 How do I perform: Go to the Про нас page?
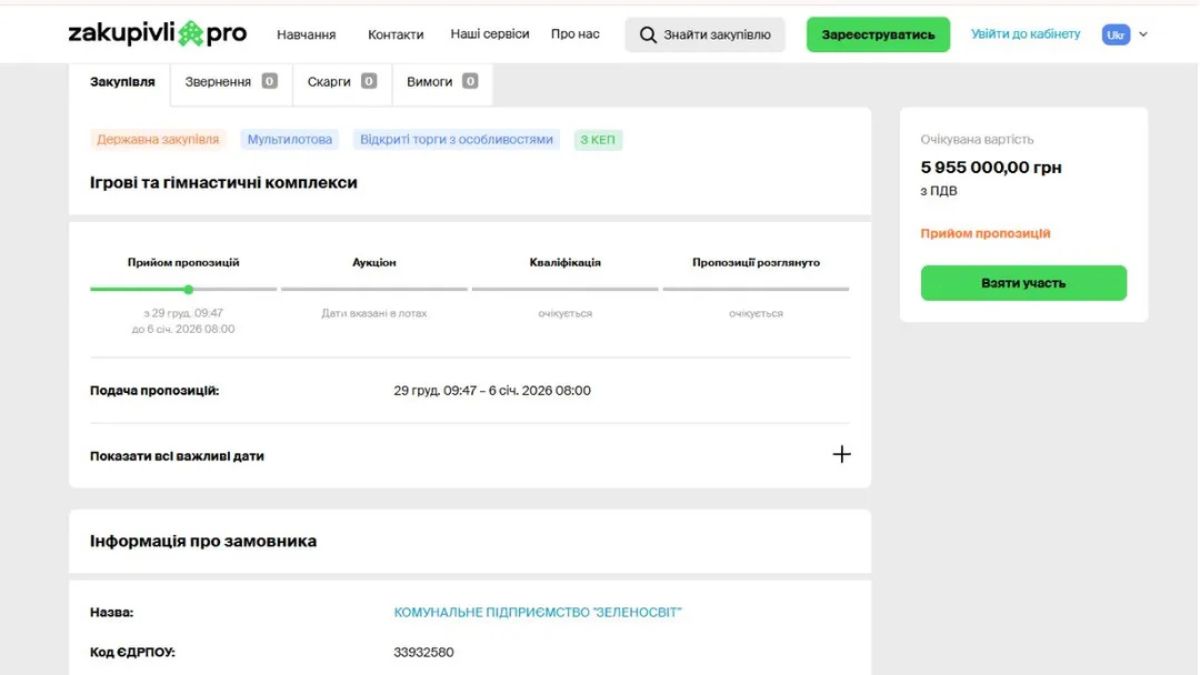[575, 34]
